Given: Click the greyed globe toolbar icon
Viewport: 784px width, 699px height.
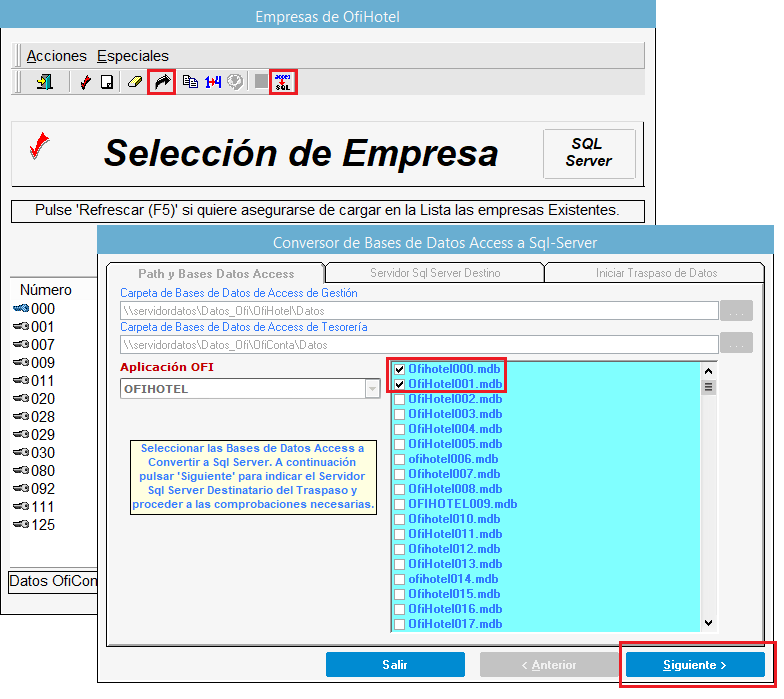Looking at the screenshot, I should pyautogui.click(x=234, y=82).
